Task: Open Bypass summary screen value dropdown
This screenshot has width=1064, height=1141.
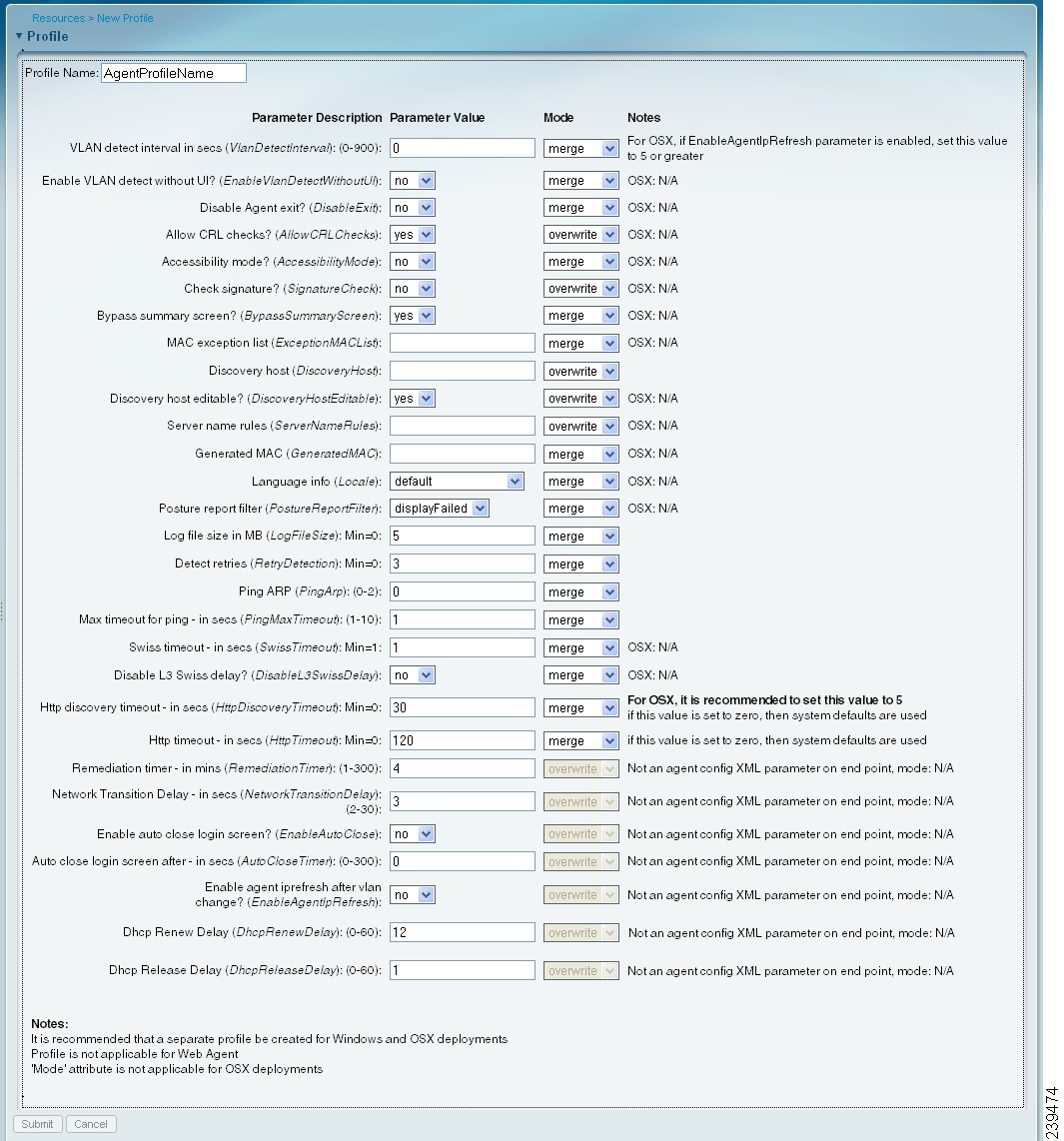Action: 413,315
